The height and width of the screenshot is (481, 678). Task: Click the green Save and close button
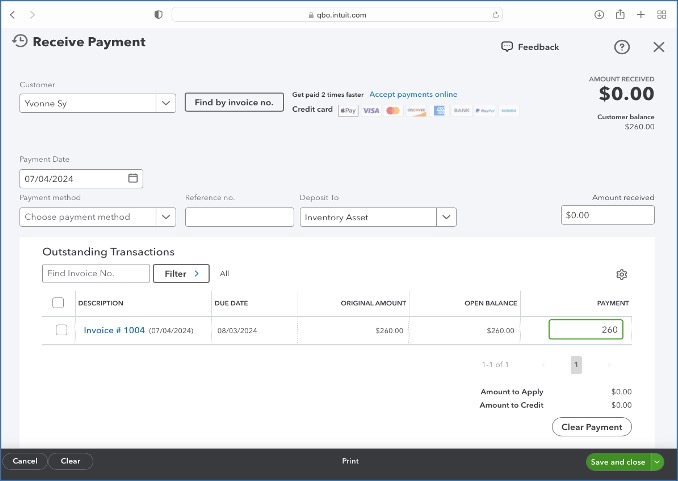(618, 462)
